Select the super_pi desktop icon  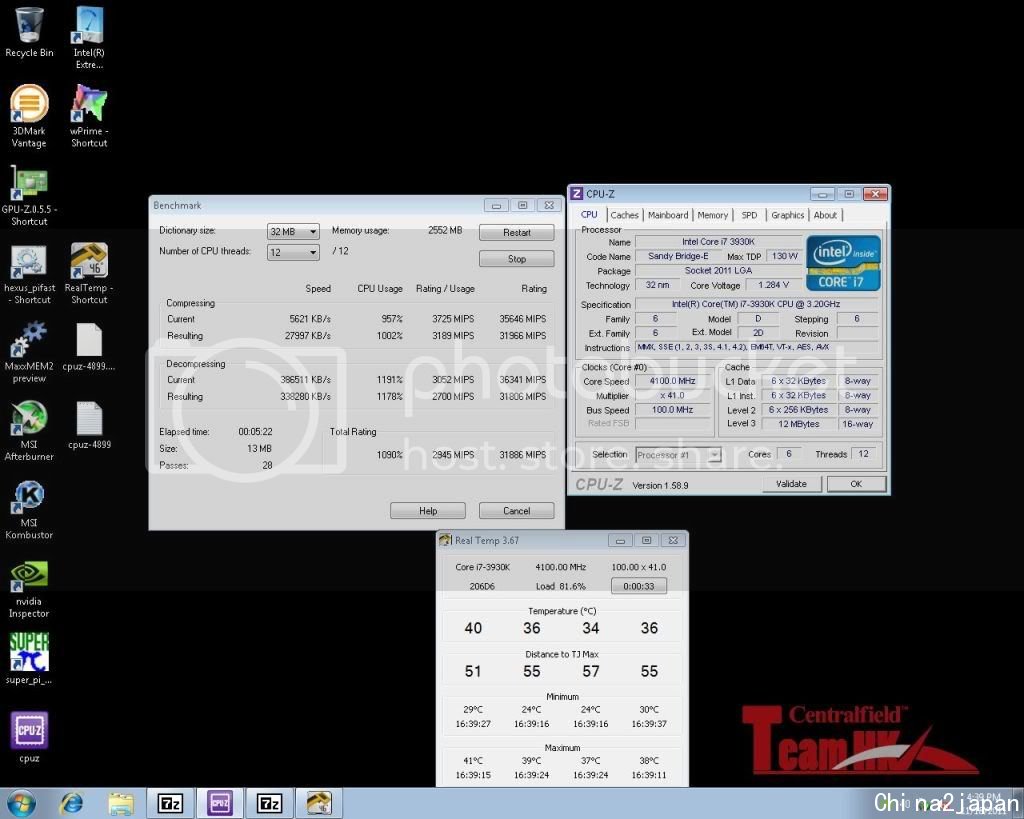point(29,658)
